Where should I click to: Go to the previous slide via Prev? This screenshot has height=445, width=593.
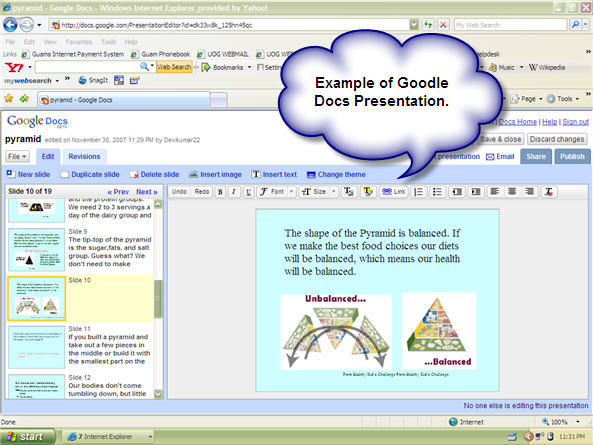(118, 192)
